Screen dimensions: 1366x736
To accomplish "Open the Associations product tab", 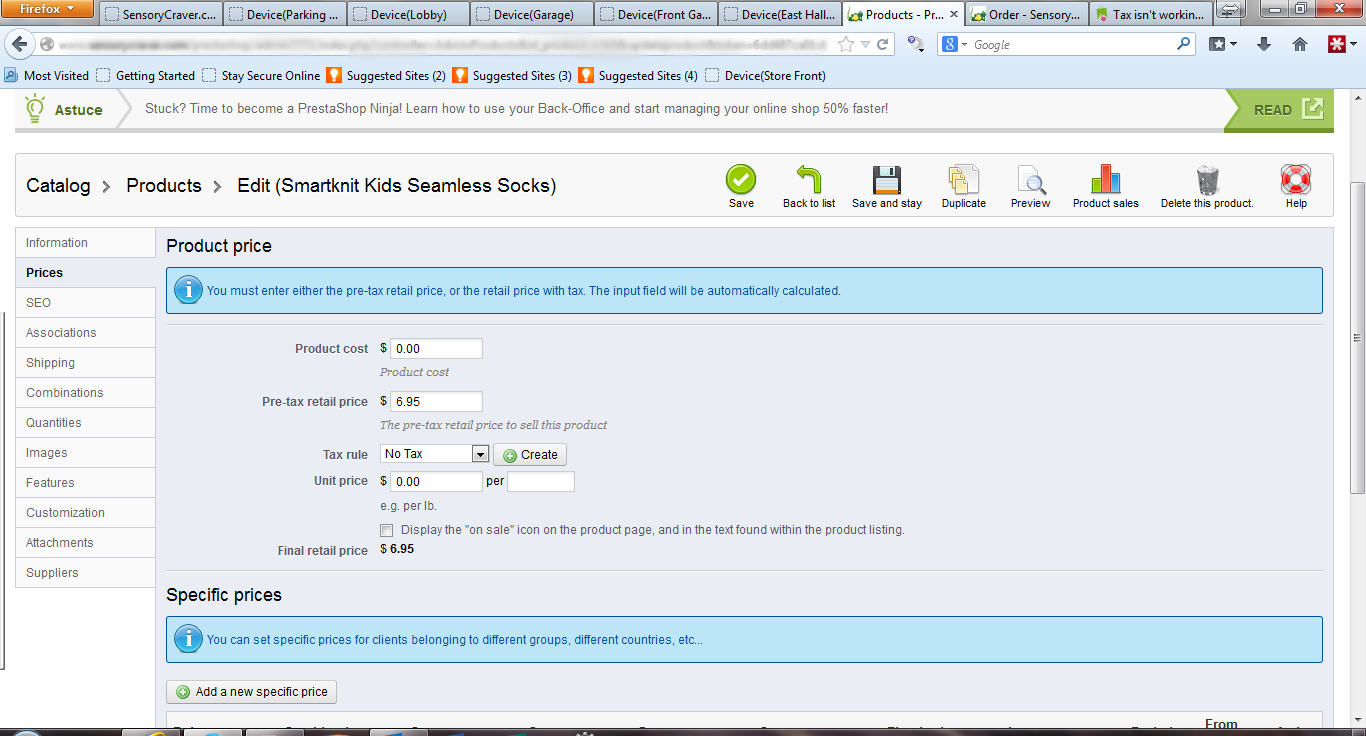I will click(x=85, y=333).
